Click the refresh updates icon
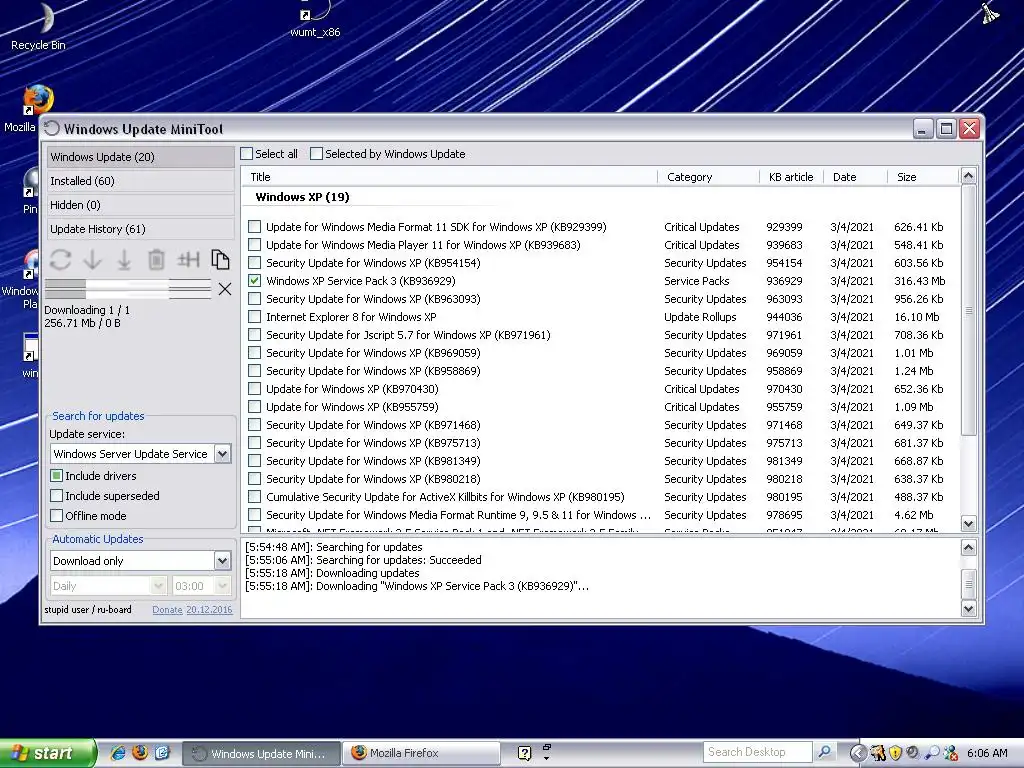The height and width of the screenshot is (768, 1024). coord(60,260)
